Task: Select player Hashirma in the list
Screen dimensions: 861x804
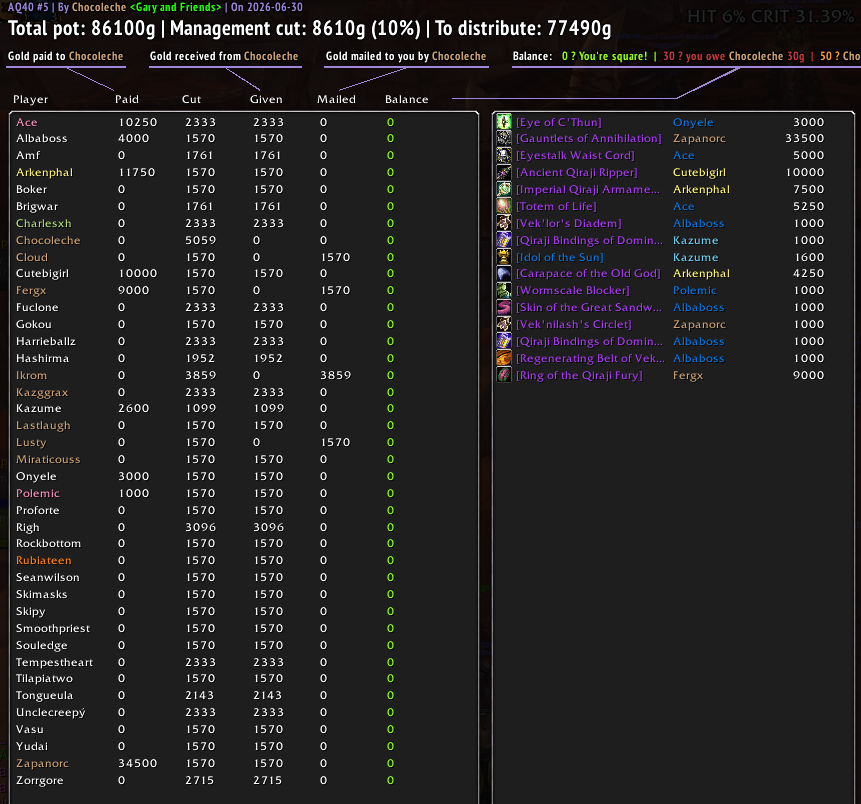Action: 42,359
